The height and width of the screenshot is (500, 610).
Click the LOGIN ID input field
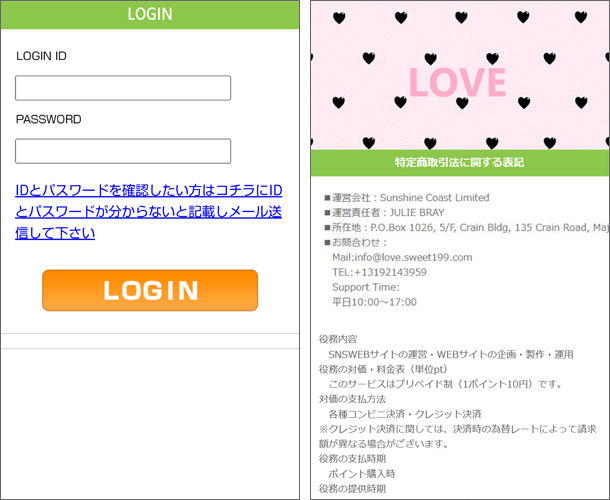[x=123, y=88]
